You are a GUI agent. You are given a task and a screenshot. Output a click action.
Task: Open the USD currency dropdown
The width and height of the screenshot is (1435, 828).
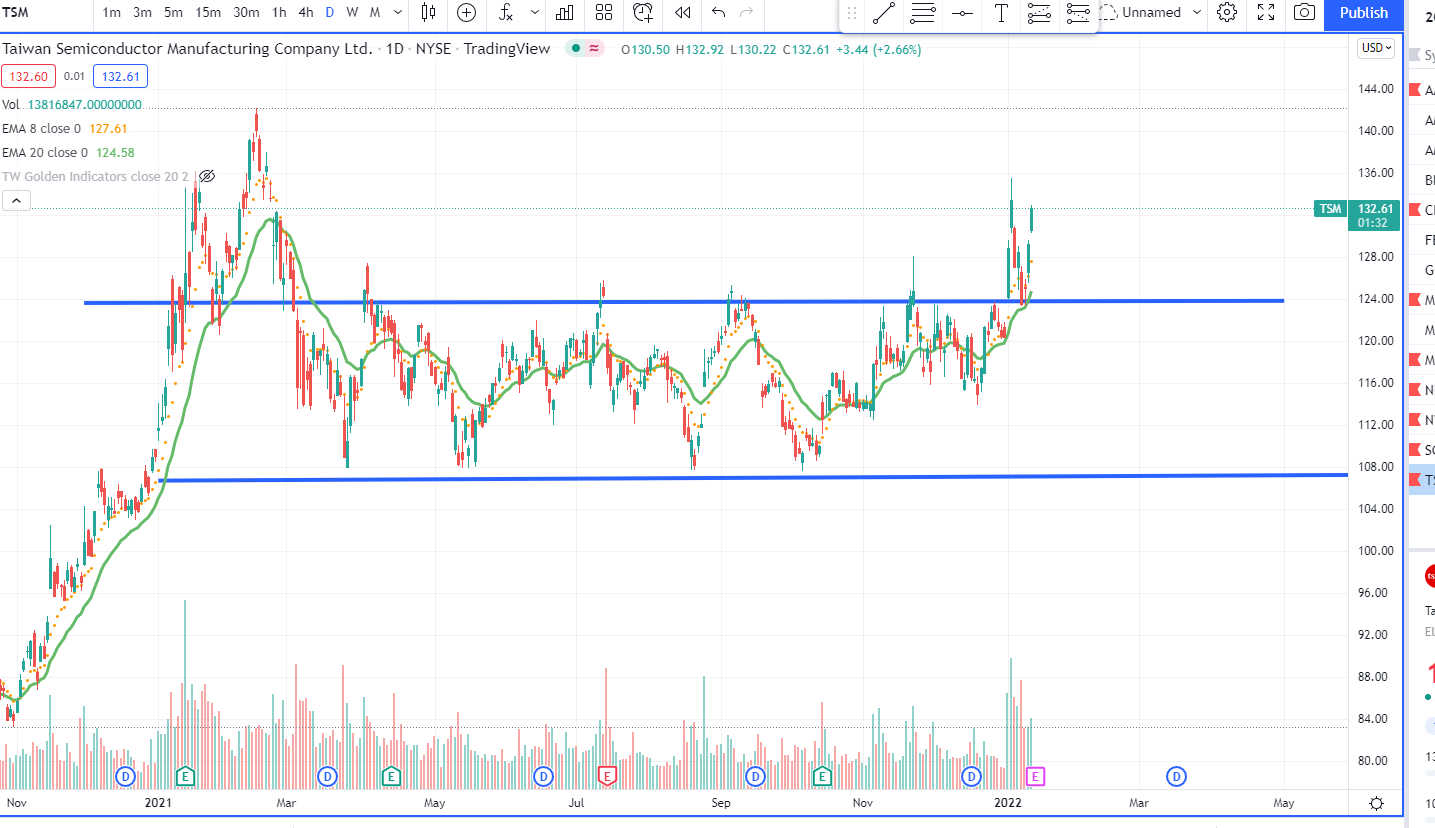[x=1374, y=47]
